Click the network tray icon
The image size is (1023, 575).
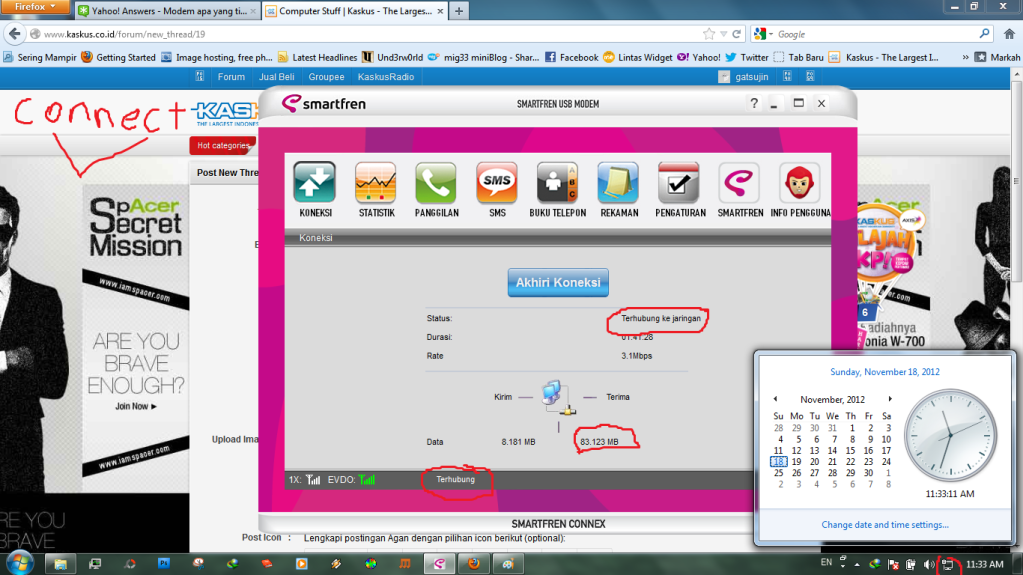[947, 565]
